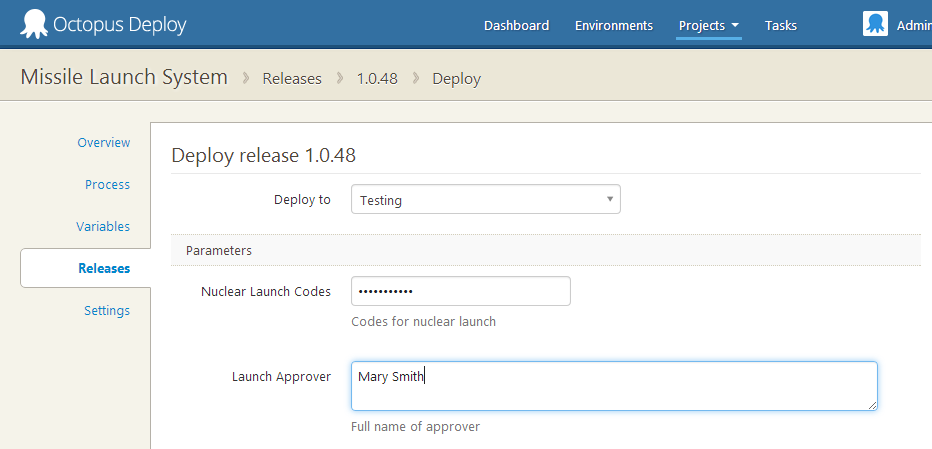The image size is (932, 449).
Task: Open the Variables sidebar tab
Action: pos(103,227)
